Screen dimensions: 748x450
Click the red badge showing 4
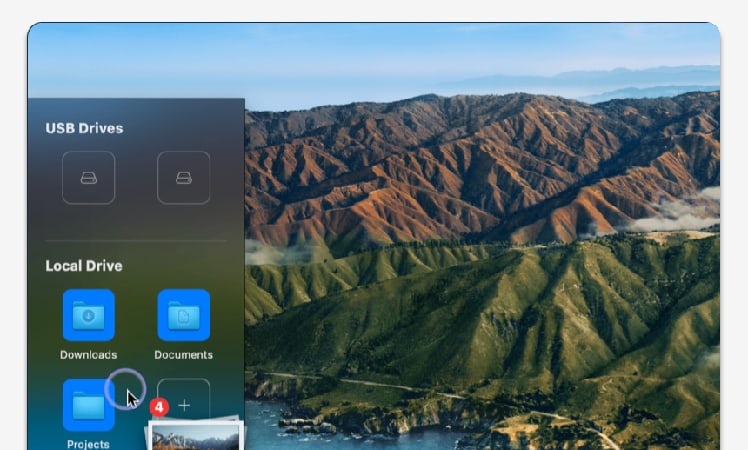[x=158, y=408]
